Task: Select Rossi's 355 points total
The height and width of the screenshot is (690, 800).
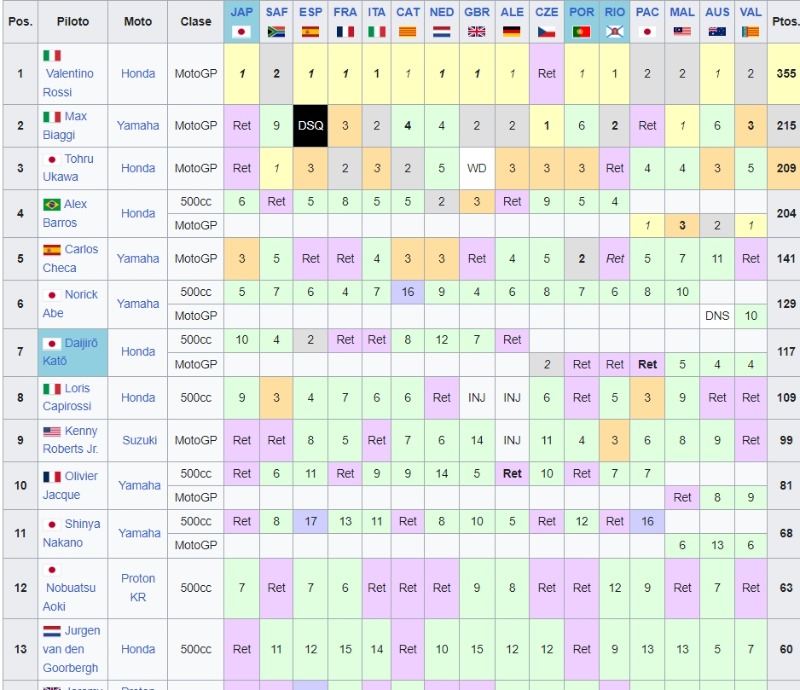Action: (x=786, y=73)
